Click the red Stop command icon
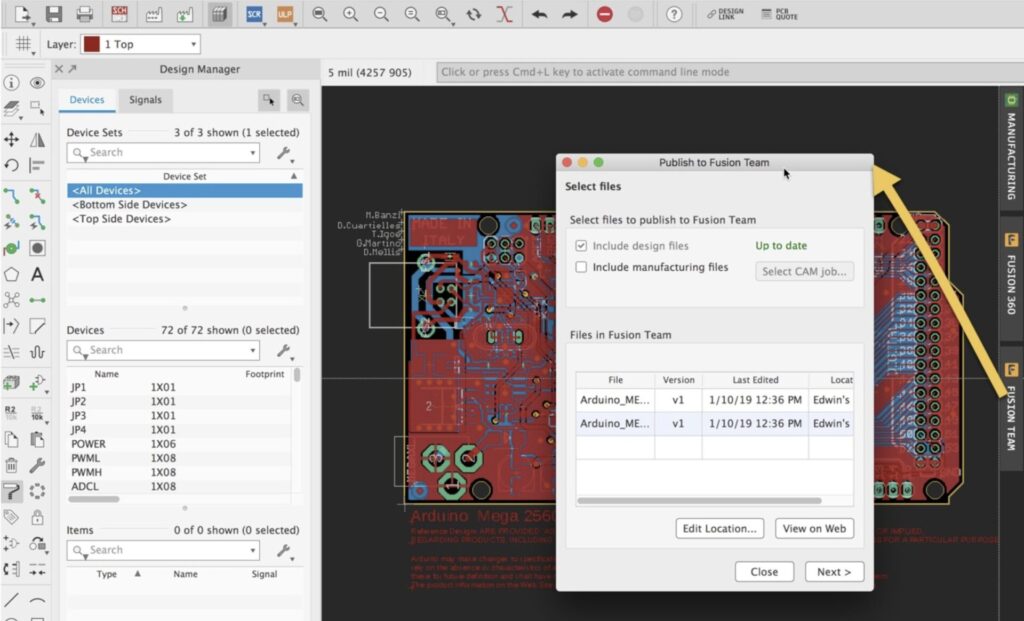 604,14
